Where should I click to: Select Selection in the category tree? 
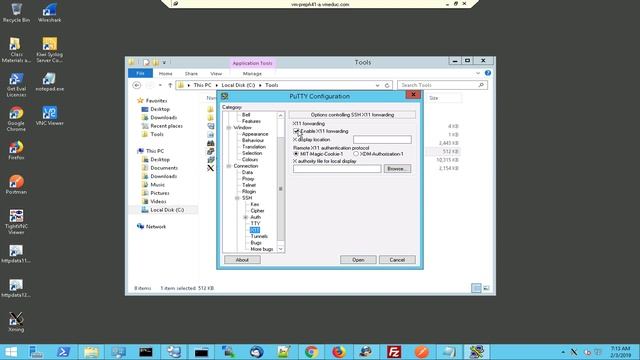tap(252, 153)
